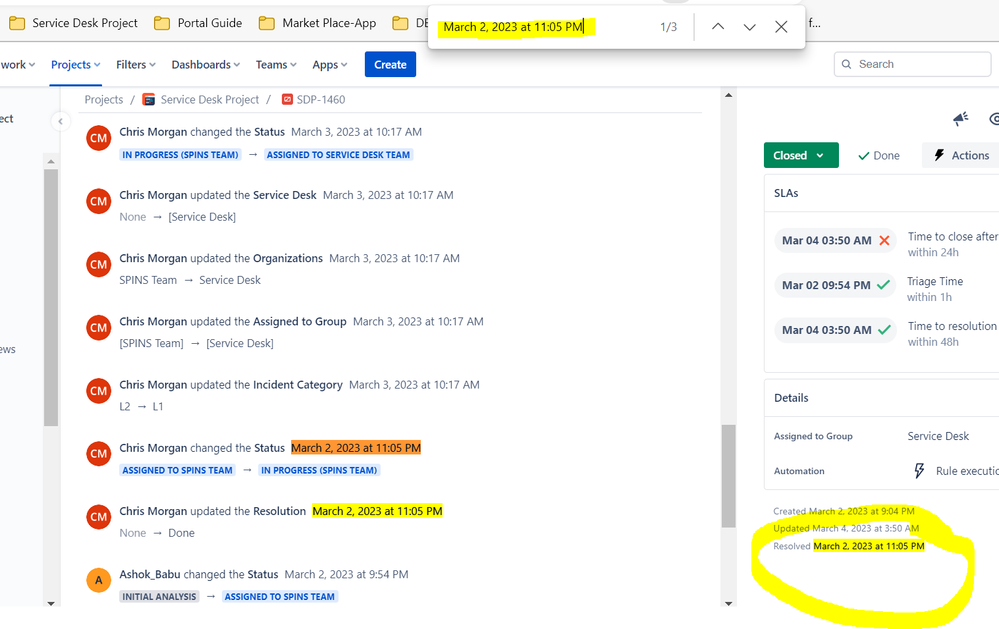Open the Teams menu

click(276, 65)
